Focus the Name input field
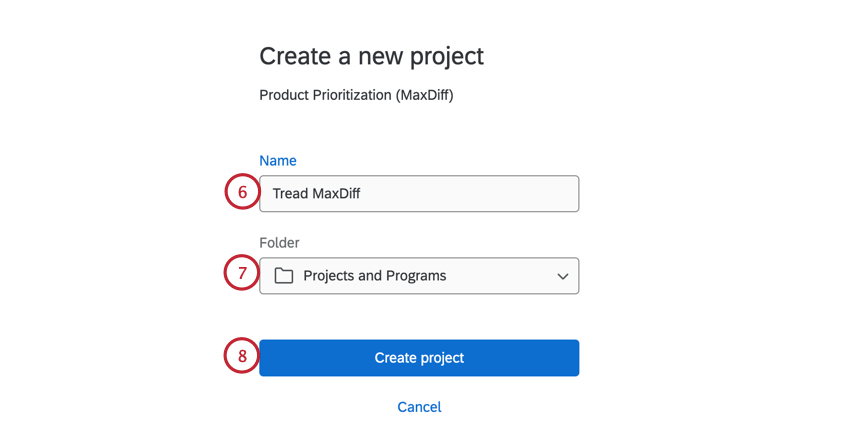The width and height of the screenshot is (850, 425). tap(419, 194)
